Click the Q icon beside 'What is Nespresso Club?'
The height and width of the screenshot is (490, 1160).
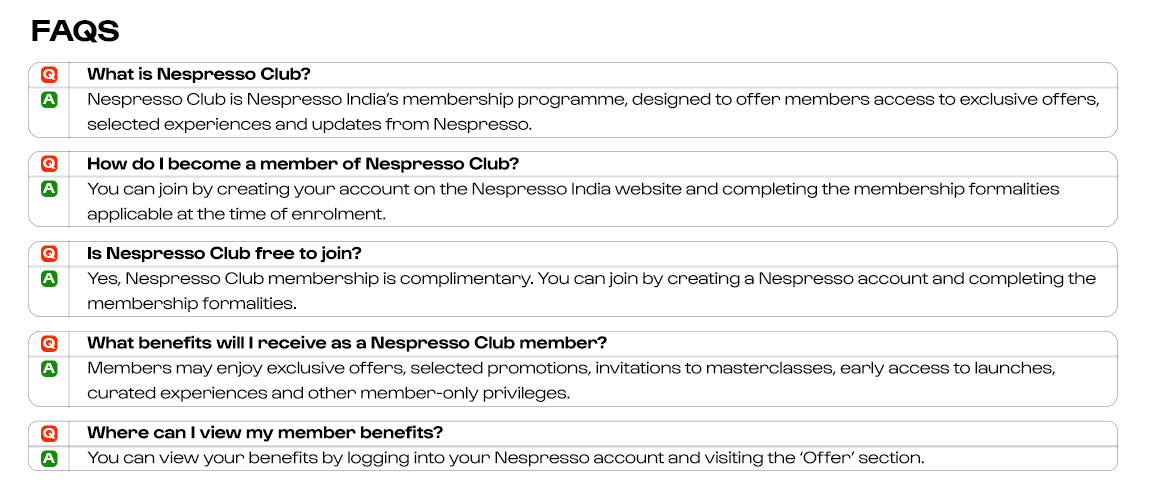coord(49,75)
